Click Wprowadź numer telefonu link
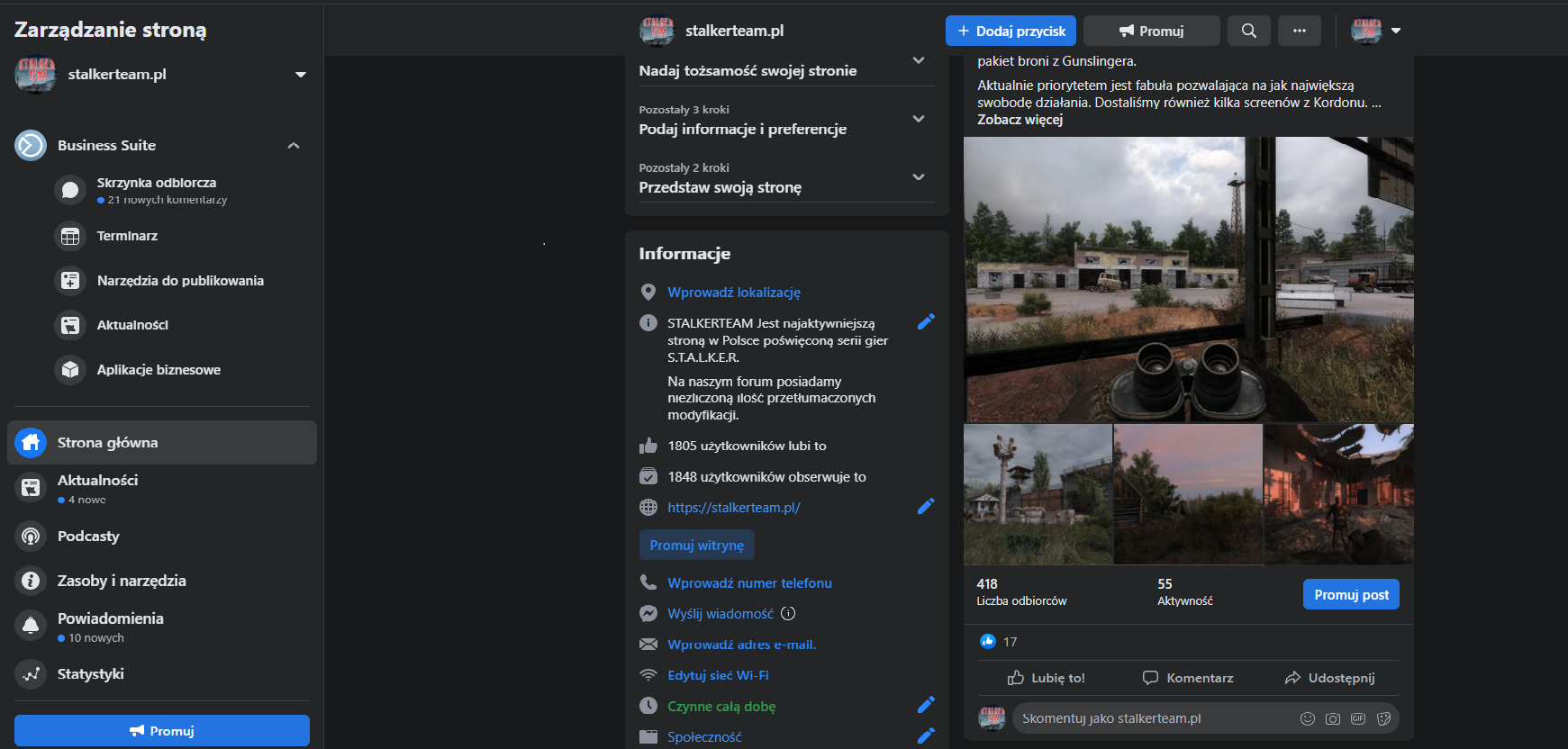 749,583
